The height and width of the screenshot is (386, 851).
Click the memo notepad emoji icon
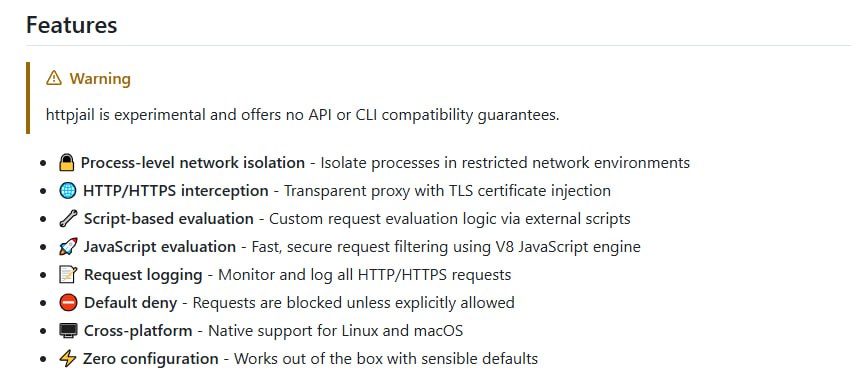[x=68, y=275]
